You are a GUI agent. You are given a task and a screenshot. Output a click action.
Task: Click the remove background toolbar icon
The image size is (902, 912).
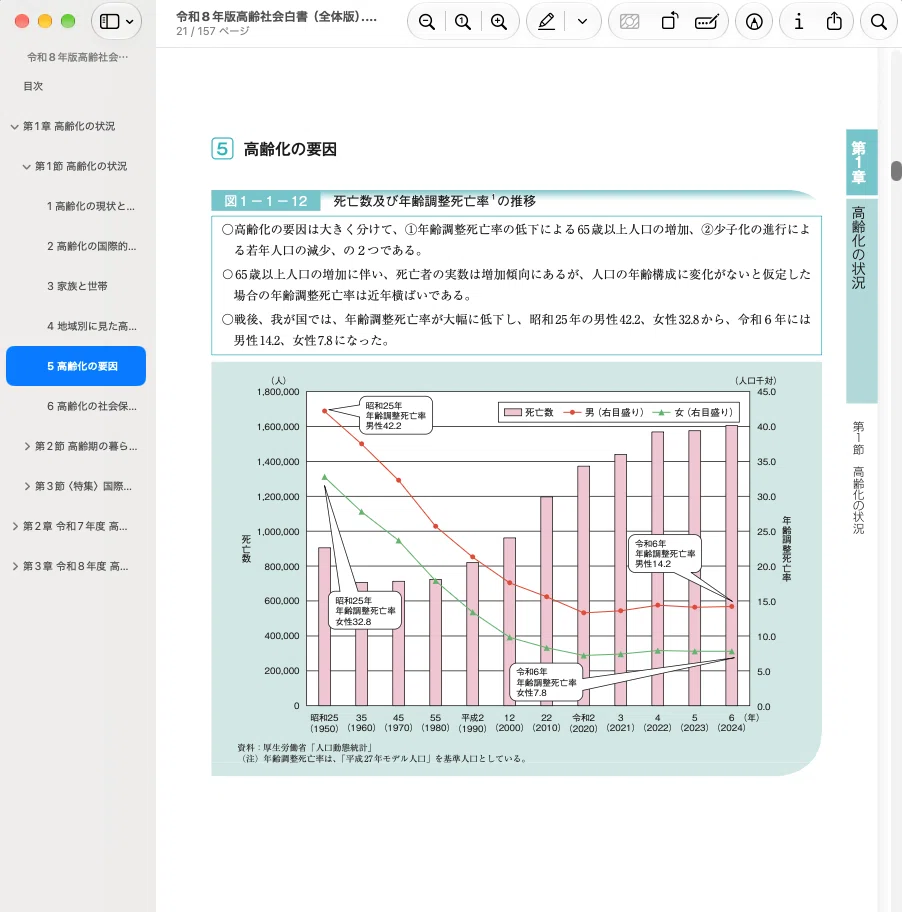(x=630, y=22)
